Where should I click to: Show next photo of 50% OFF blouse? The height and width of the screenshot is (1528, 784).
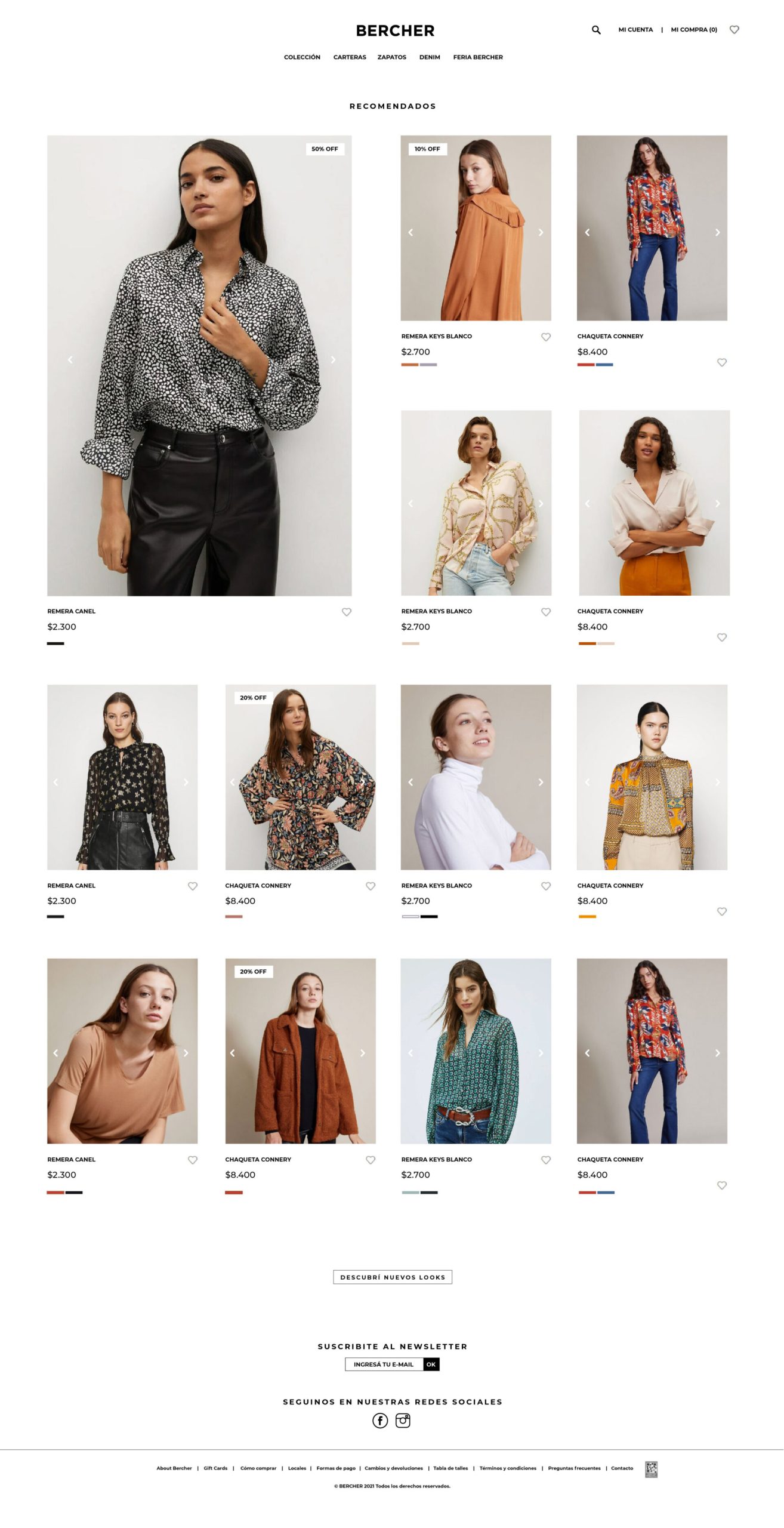point(333,360)
